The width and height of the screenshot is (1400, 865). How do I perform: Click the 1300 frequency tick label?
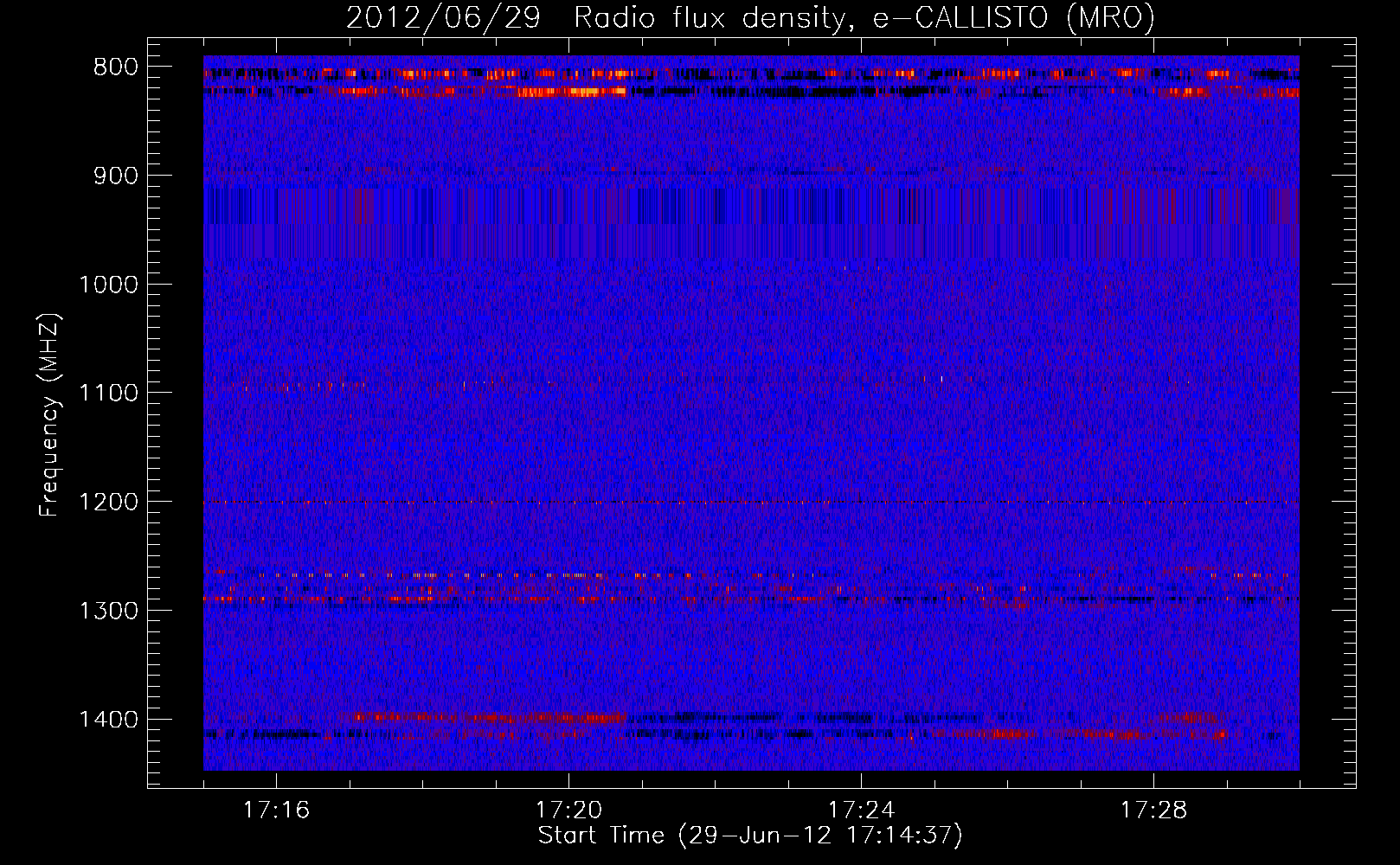[x=108, y=611]
